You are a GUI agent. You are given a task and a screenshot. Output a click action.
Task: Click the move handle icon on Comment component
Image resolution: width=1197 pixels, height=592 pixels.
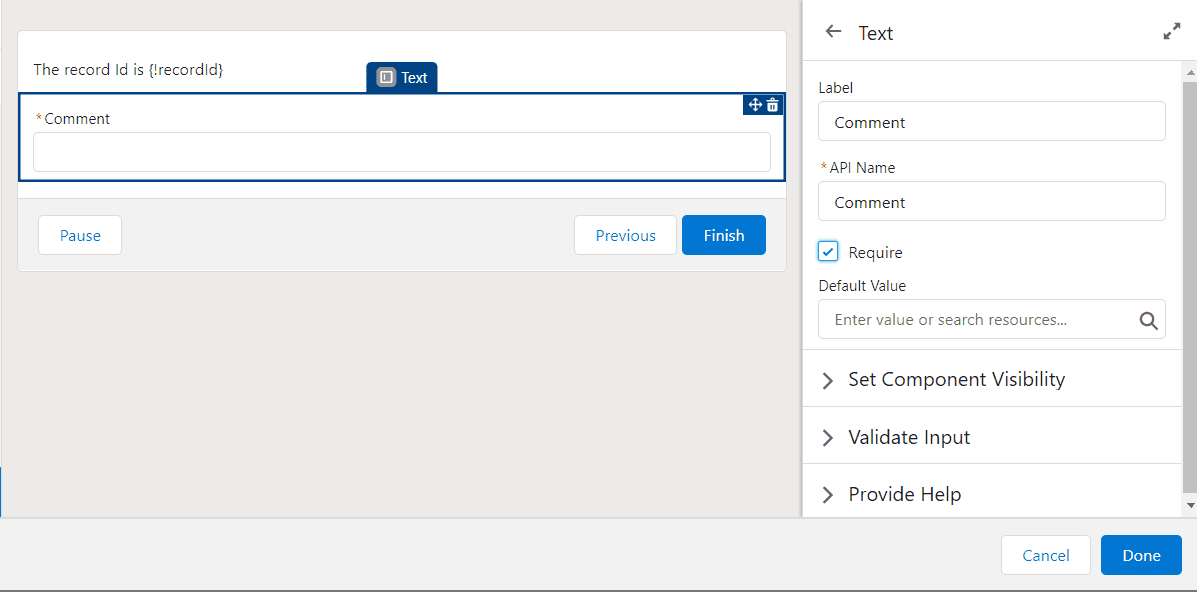755,105
